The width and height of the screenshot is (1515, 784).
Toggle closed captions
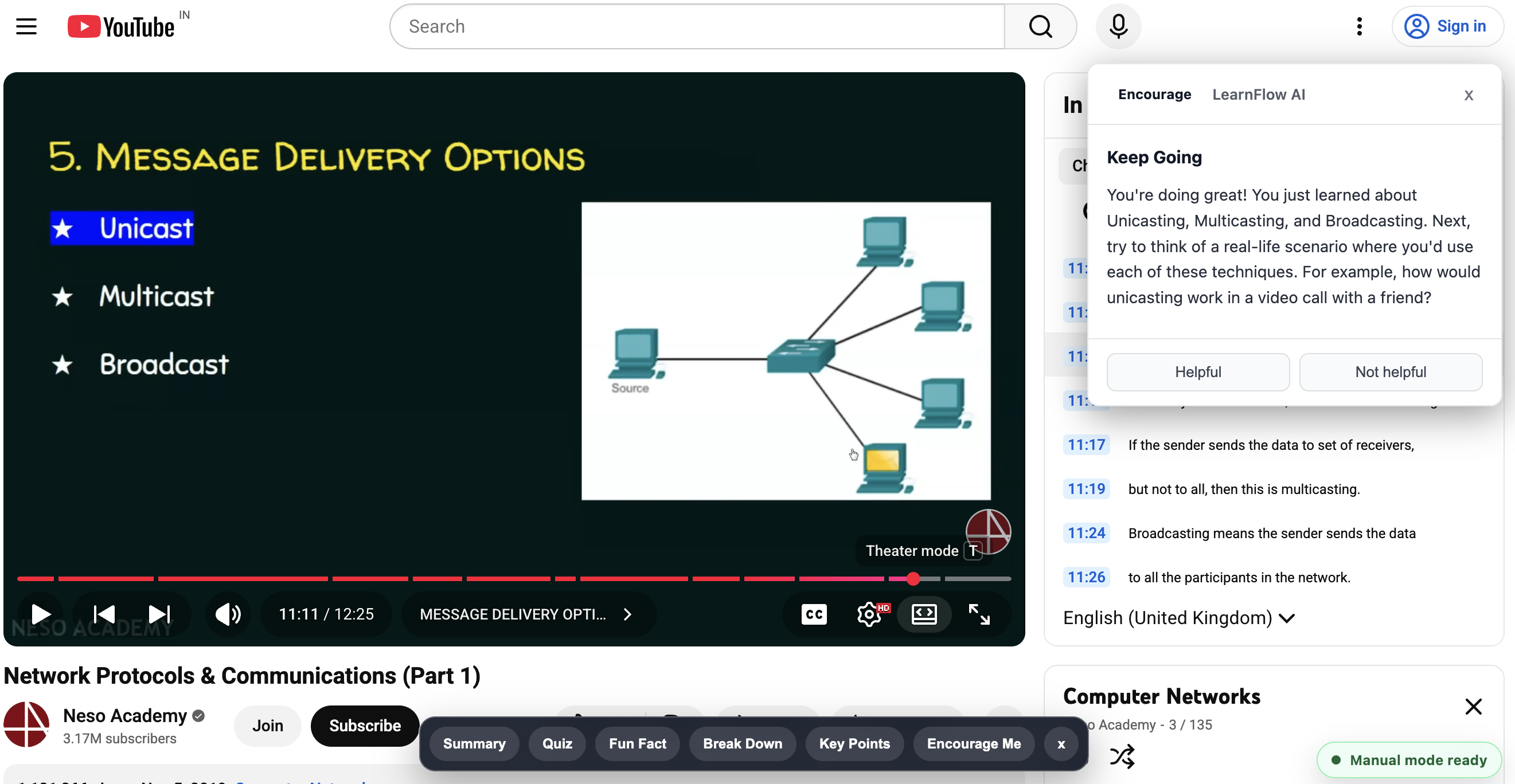tap(814, 614)
